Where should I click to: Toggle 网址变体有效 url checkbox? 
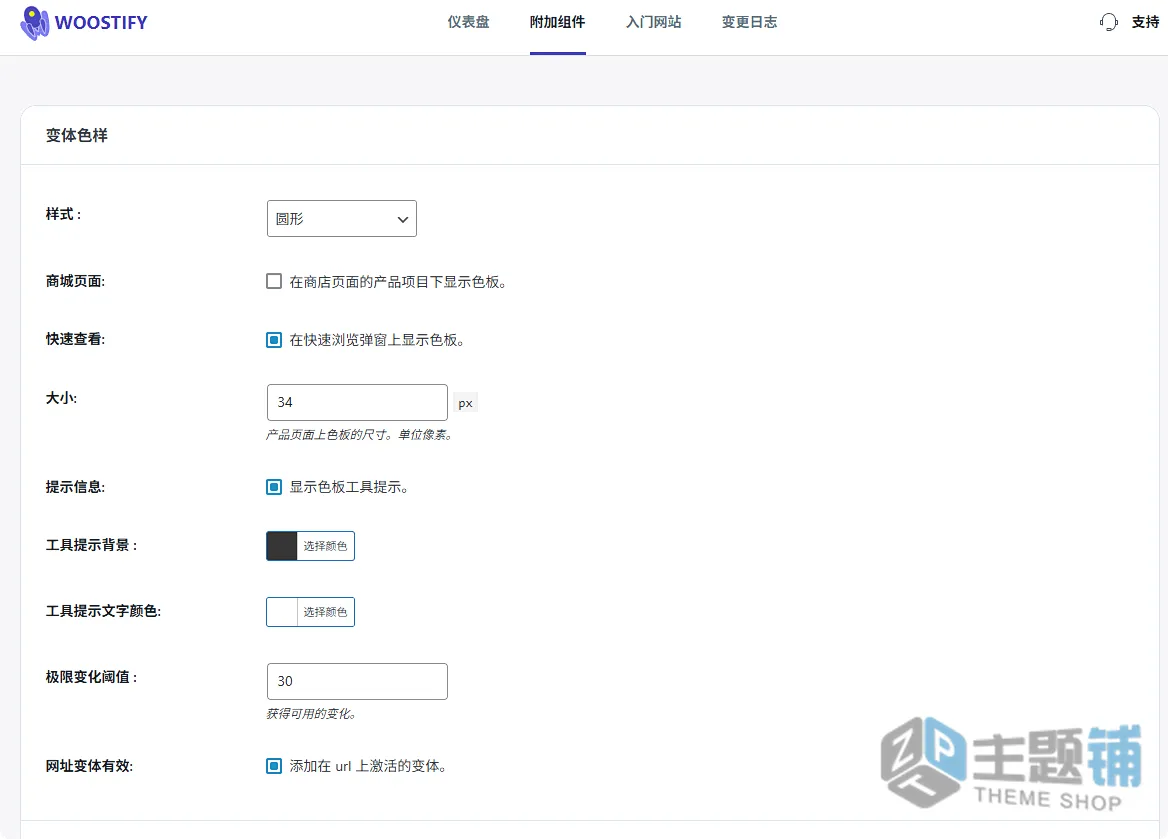274,766
